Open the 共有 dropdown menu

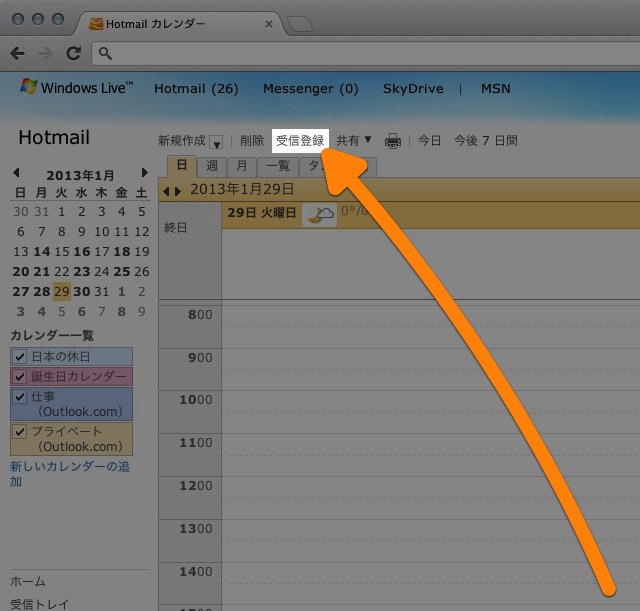pyautogui.click(x=354, y=140)
